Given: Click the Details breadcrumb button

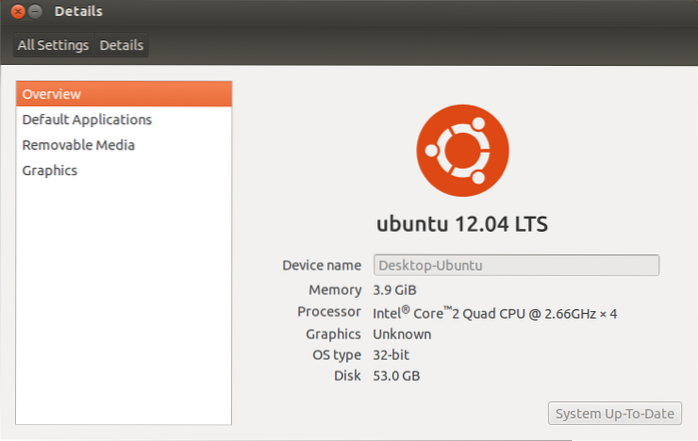Looking at the screenshot, I should [121, 45].
